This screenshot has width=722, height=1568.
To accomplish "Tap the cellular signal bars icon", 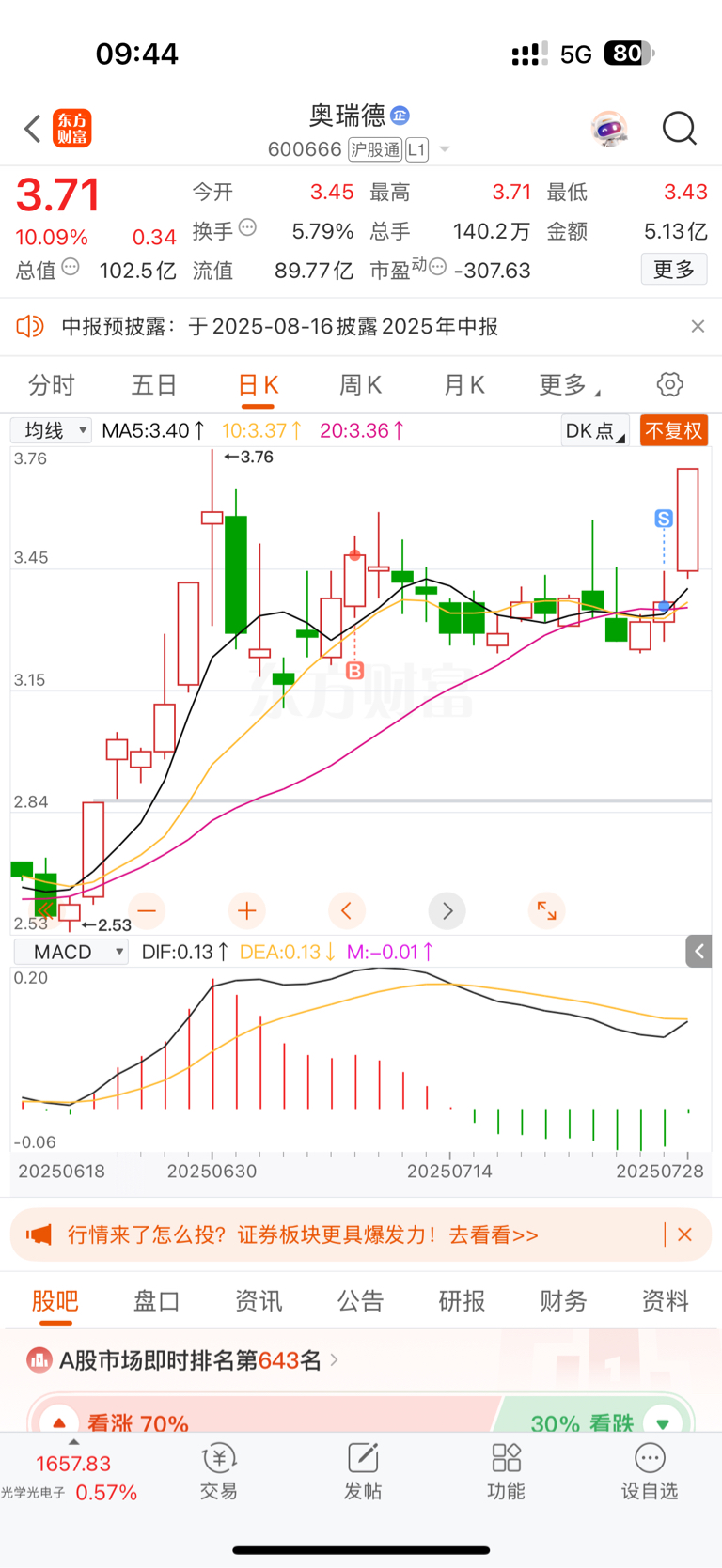I will 529,54.
